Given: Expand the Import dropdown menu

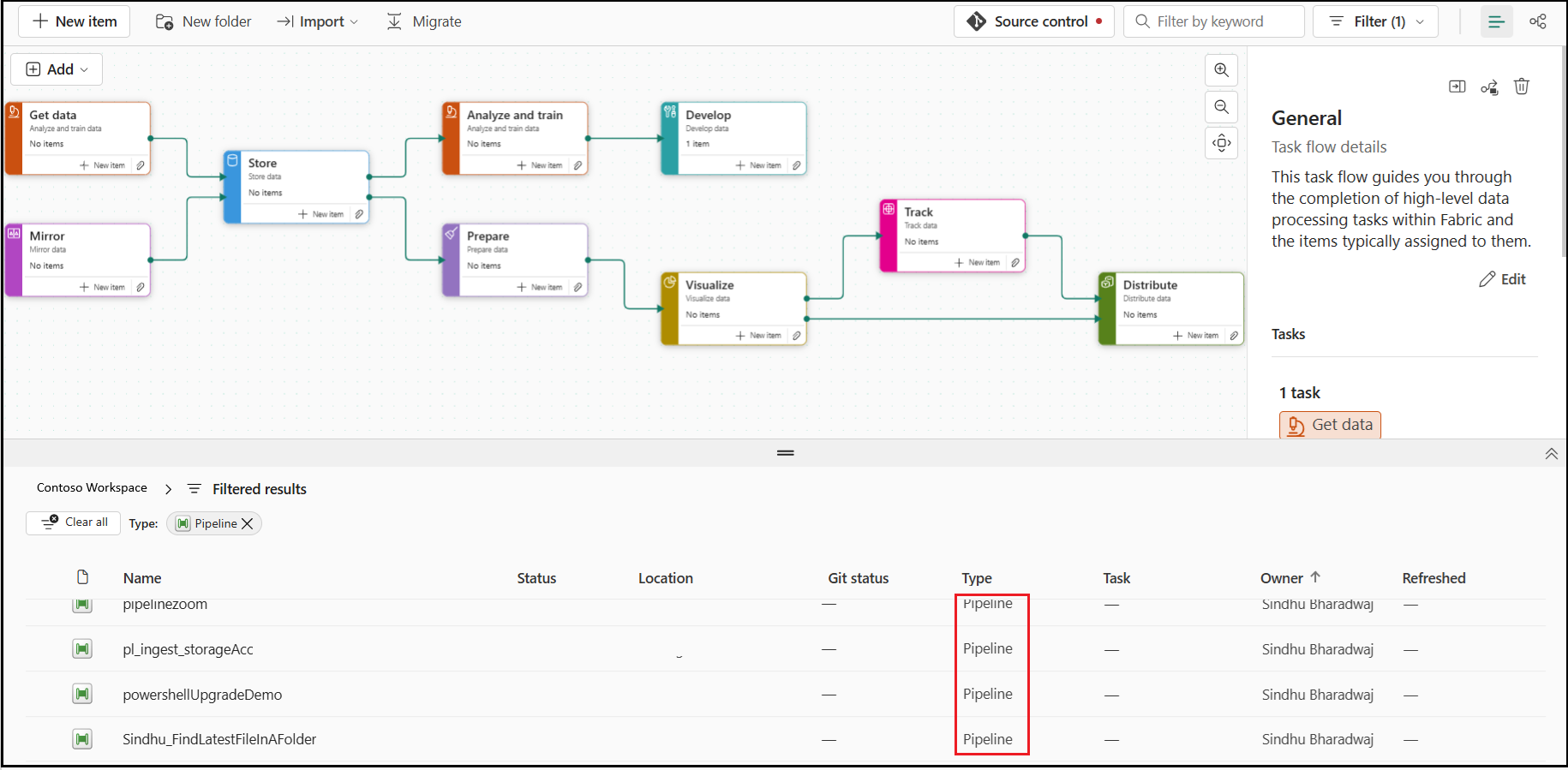Looking at the screenshot, I should point(317,21).
